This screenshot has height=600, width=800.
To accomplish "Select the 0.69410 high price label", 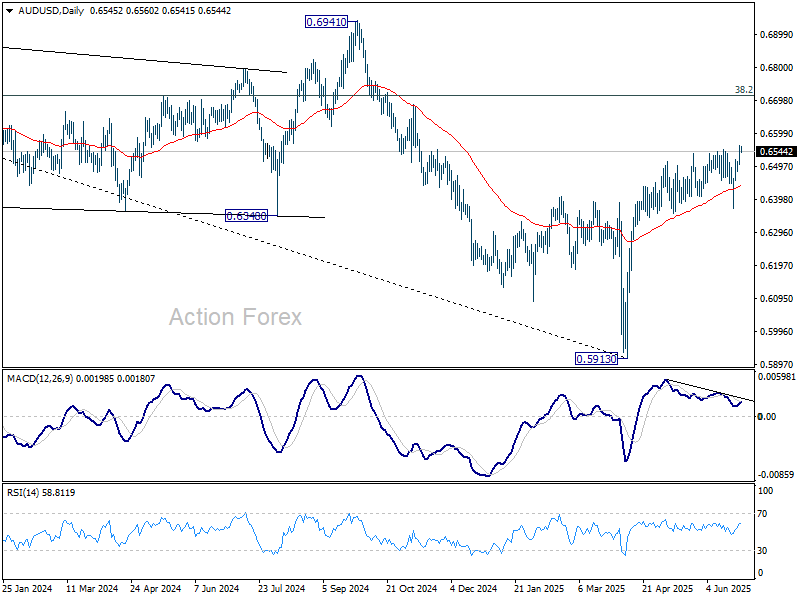I will pyautogui.click(x=326, y=22).
